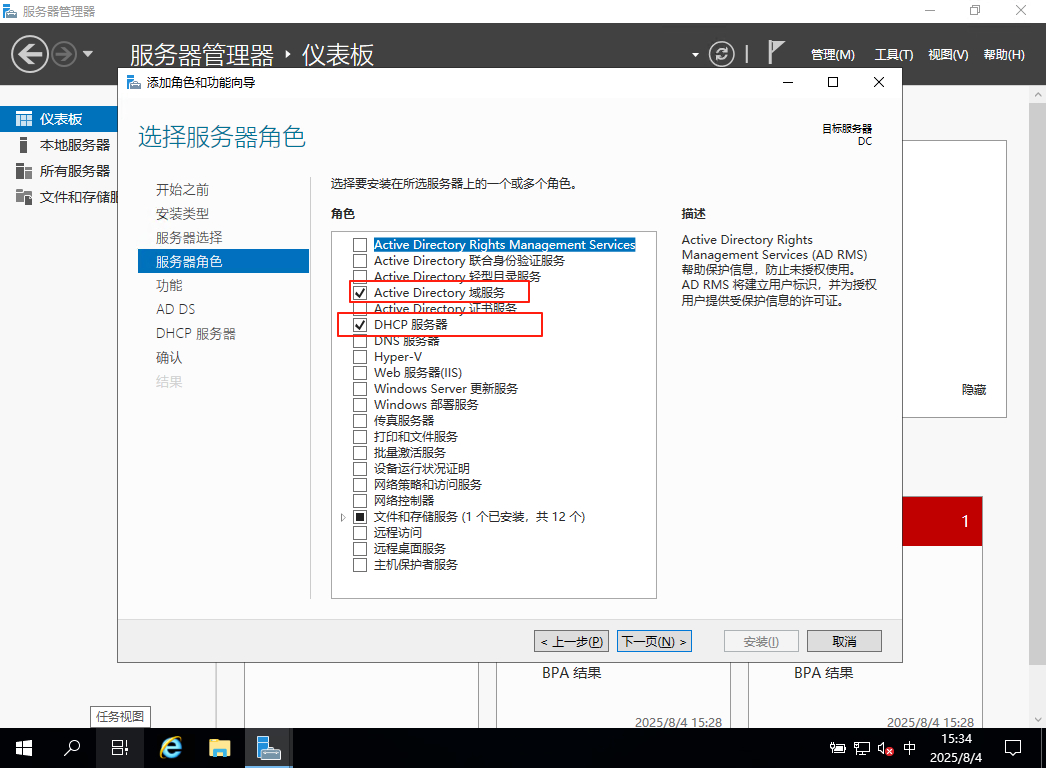Click 取消 to cancel the wizard
The width and height of the screenshot is (1046, 768).
tap(844, 641)
